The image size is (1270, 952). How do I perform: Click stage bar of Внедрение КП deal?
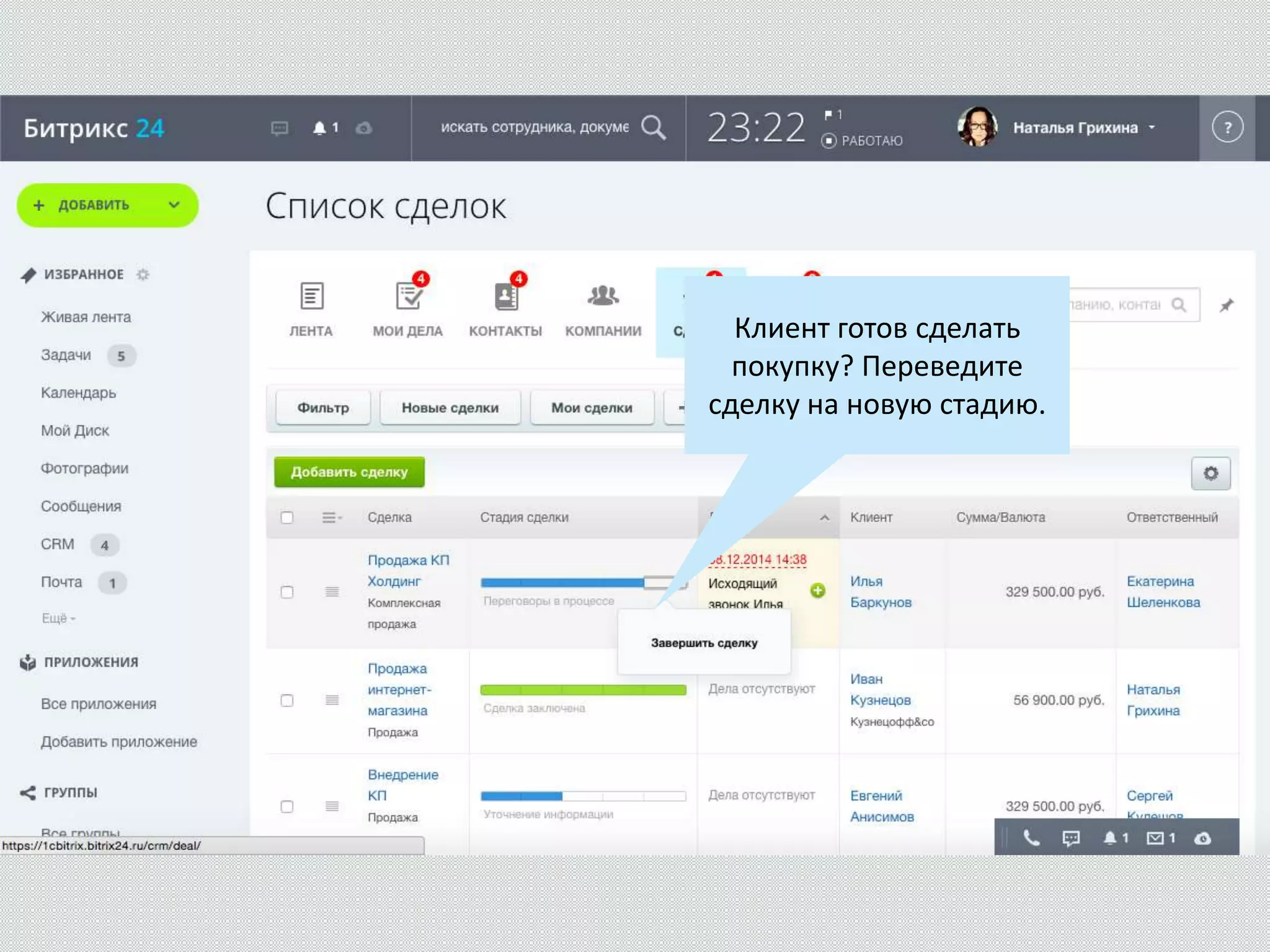(x=584, y=796)
